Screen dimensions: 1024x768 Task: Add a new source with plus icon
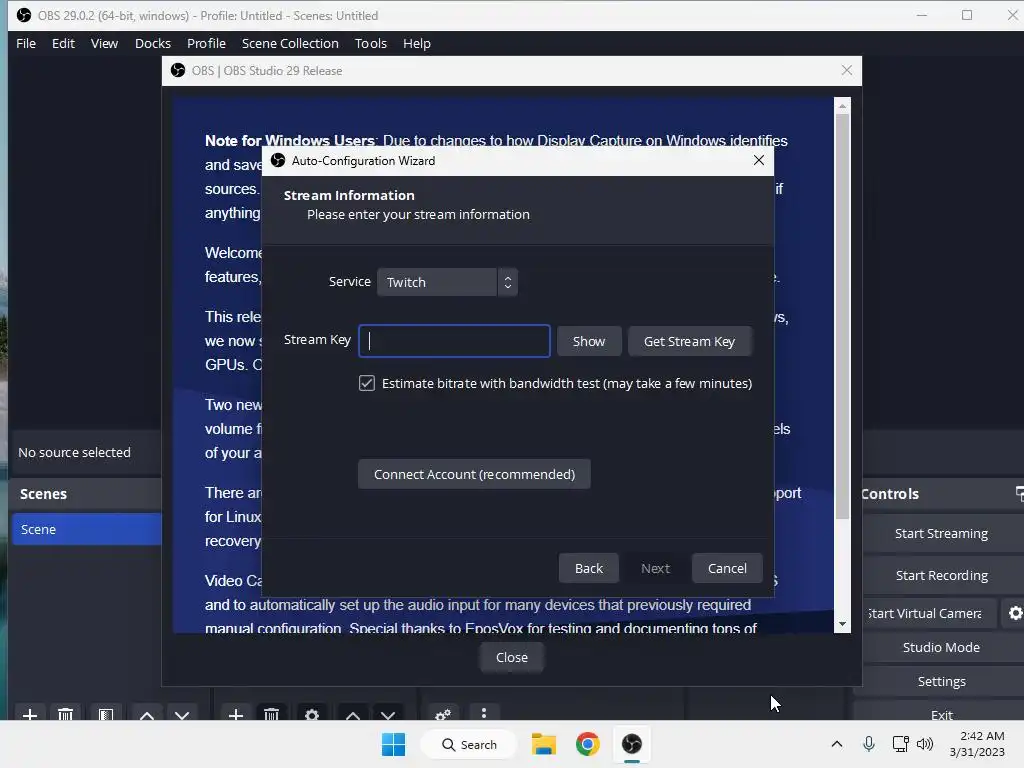coord(236,714)
